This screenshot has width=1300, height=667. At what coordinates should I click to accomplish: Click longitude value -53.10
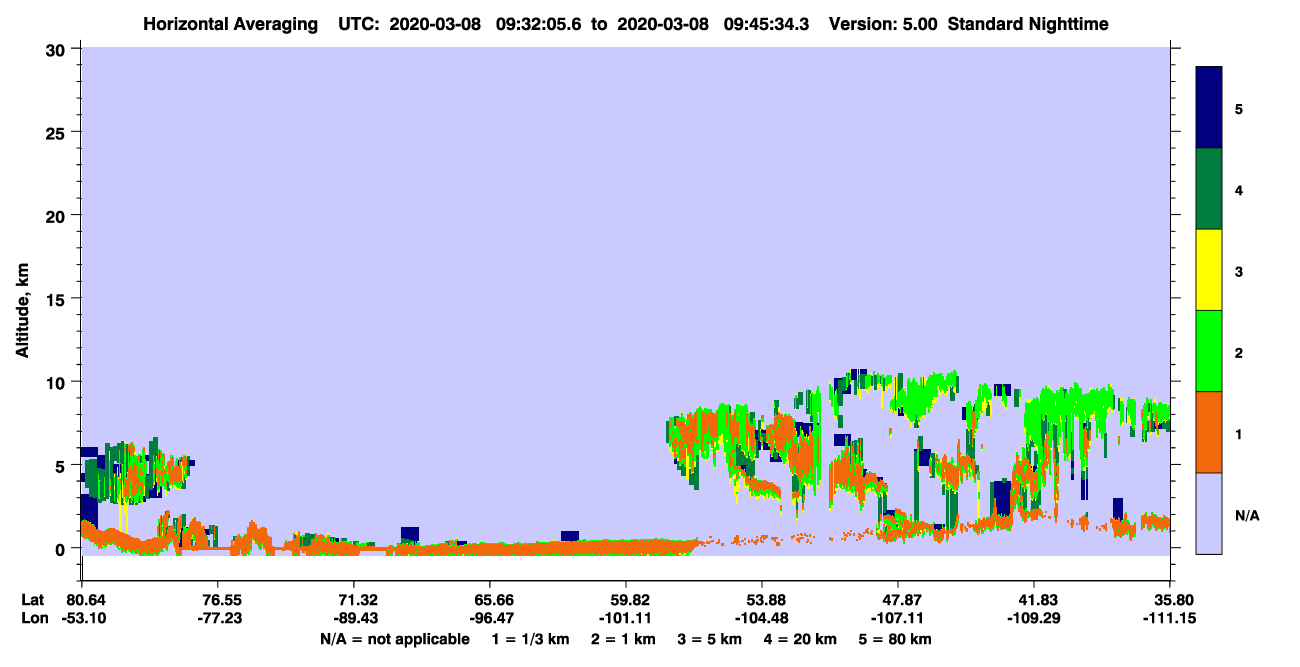pos(82,618)
